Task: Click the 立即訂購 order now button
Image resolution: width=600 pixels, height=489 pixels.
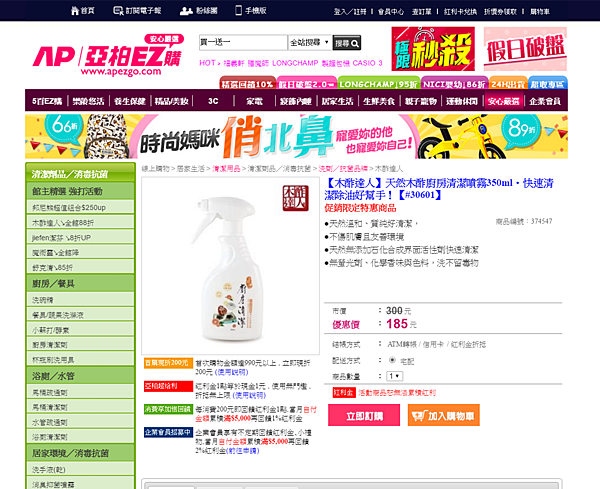Action: pos(364,415)
